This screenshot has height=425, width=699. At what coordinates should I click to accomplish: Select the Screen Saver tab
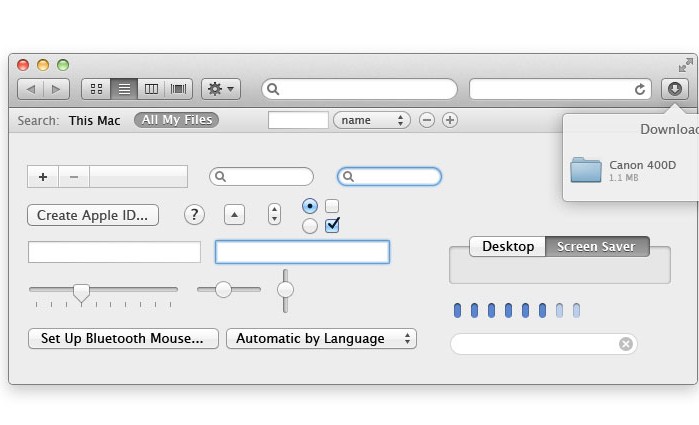(597, 247)
